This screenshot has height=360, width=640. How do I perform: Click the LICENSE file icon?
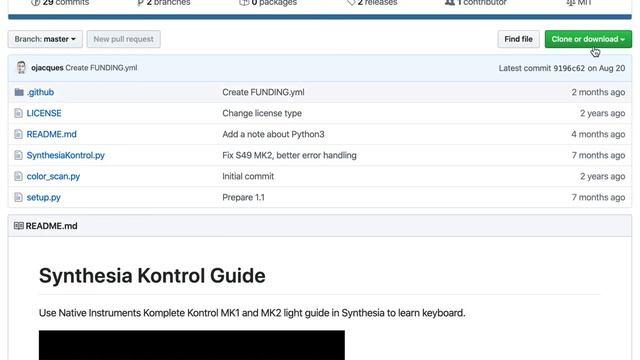click(18, 113)
